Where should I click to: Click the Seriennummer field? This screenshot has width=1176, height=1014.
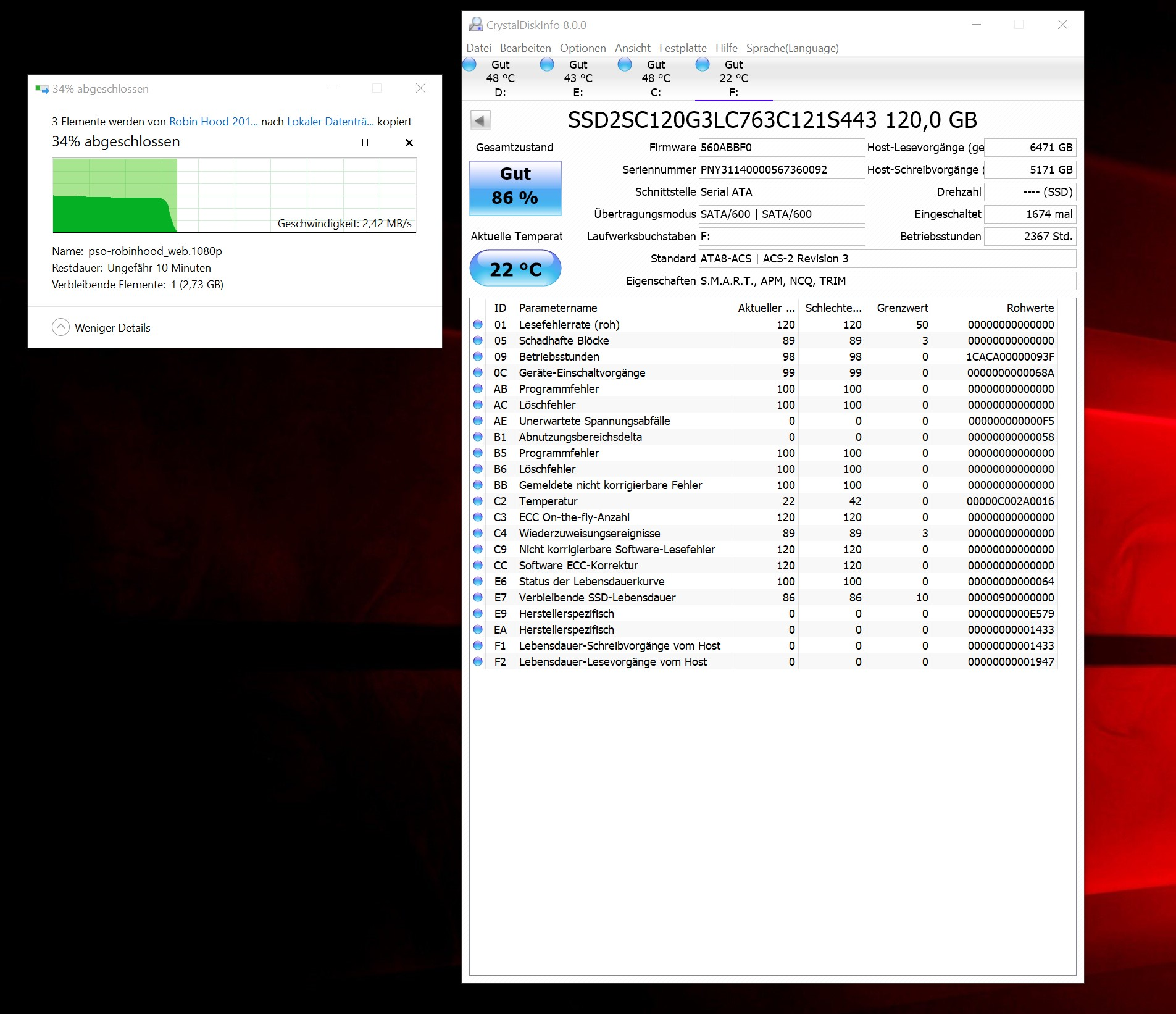[x=782, y=170]
